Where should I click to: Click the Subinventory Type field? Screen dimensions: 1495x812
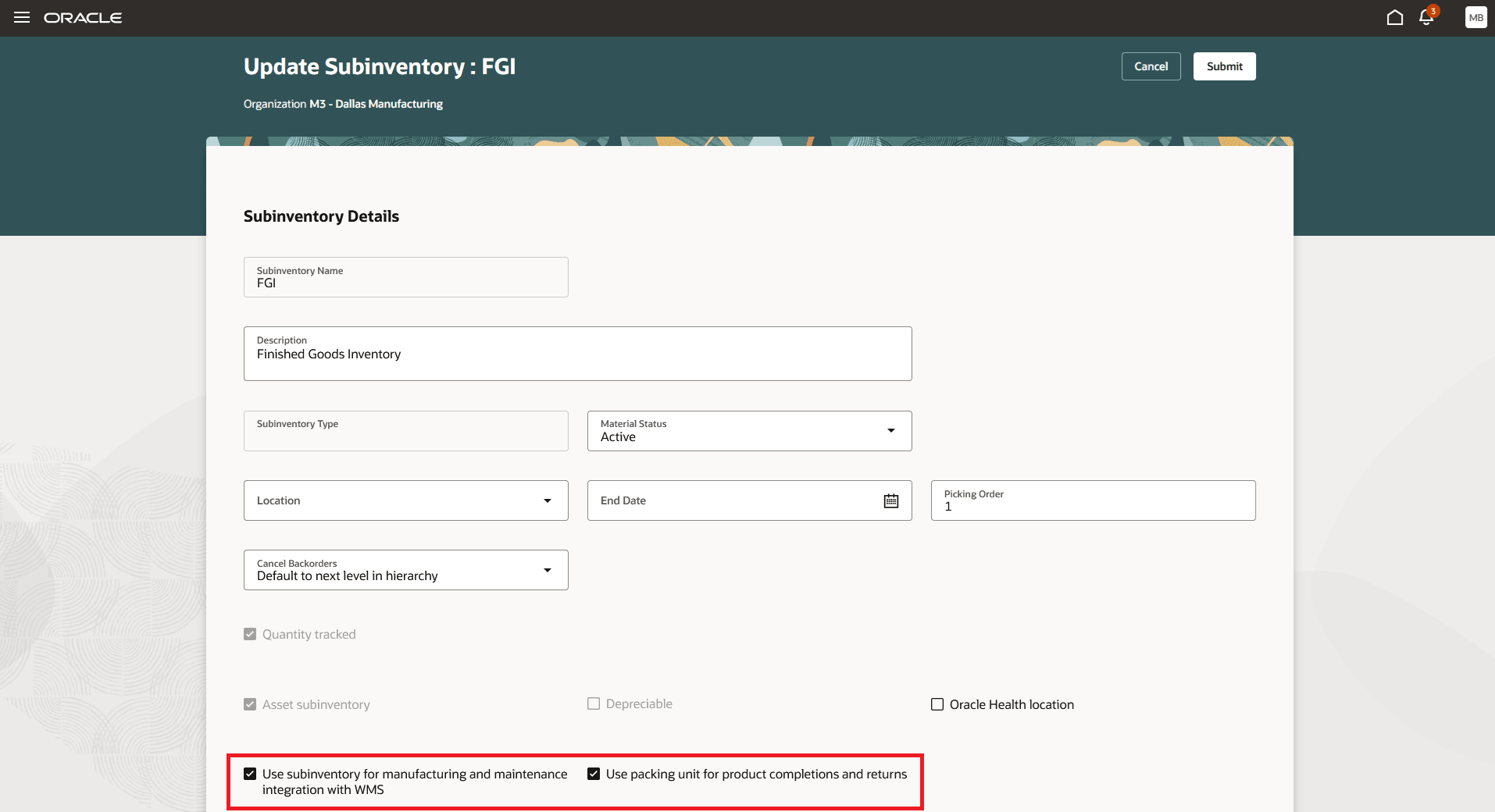tap(405, 431)
